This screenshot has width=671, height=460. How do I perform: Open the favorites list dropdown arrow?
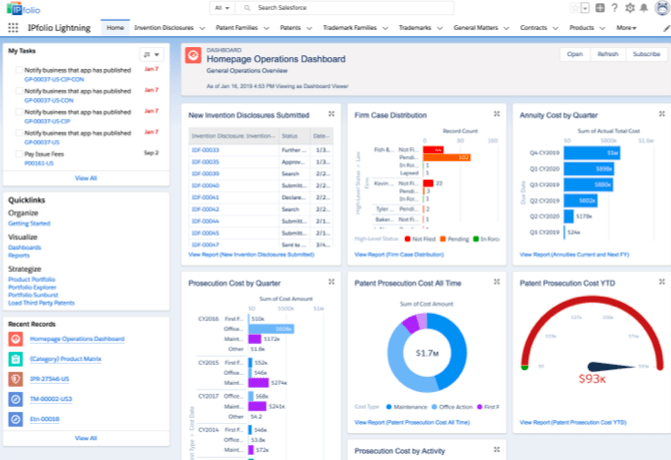[x=585, y=8]
